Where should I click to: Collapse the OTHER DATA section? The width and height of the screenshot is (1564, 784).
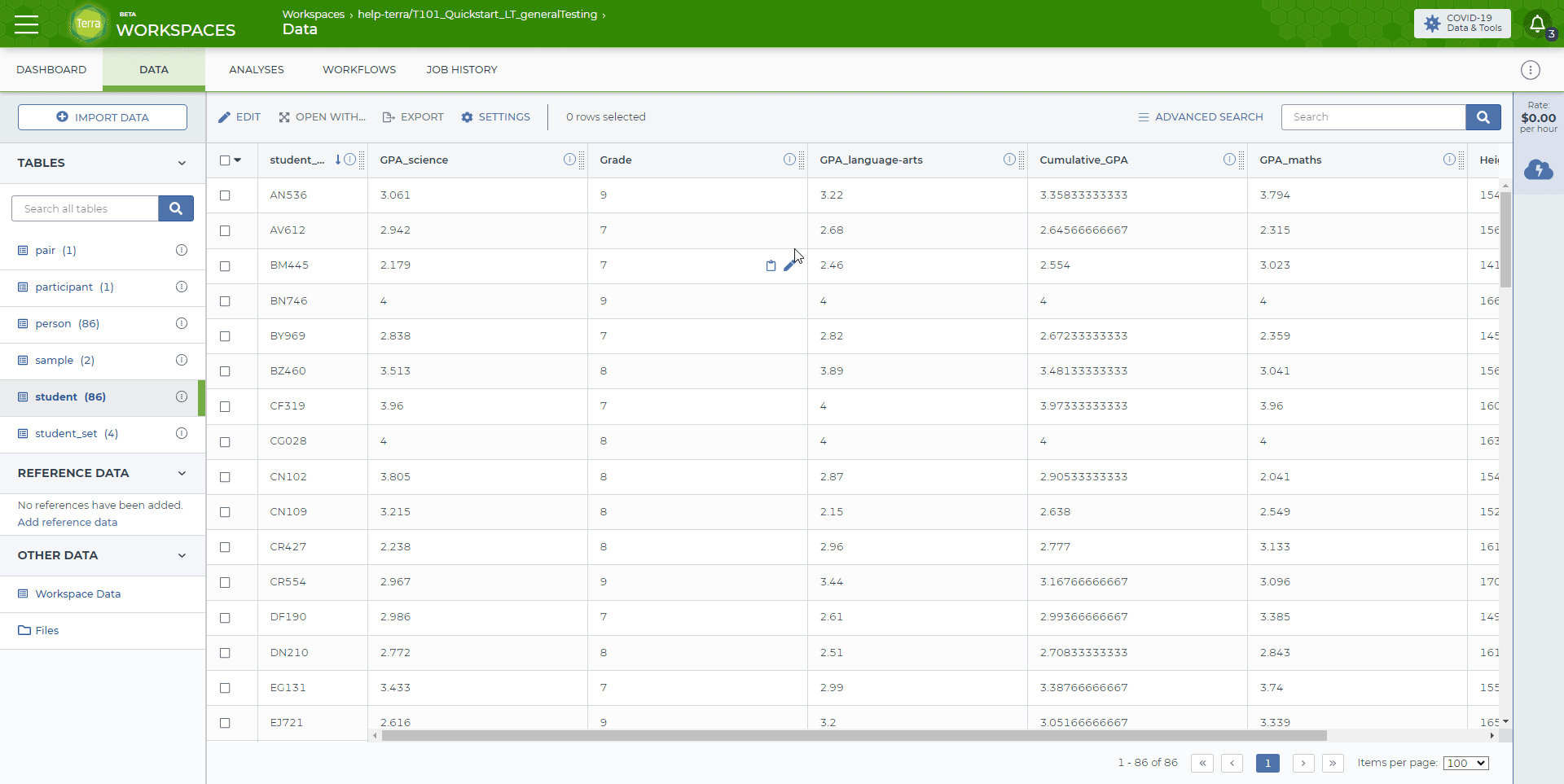[182, 555]
